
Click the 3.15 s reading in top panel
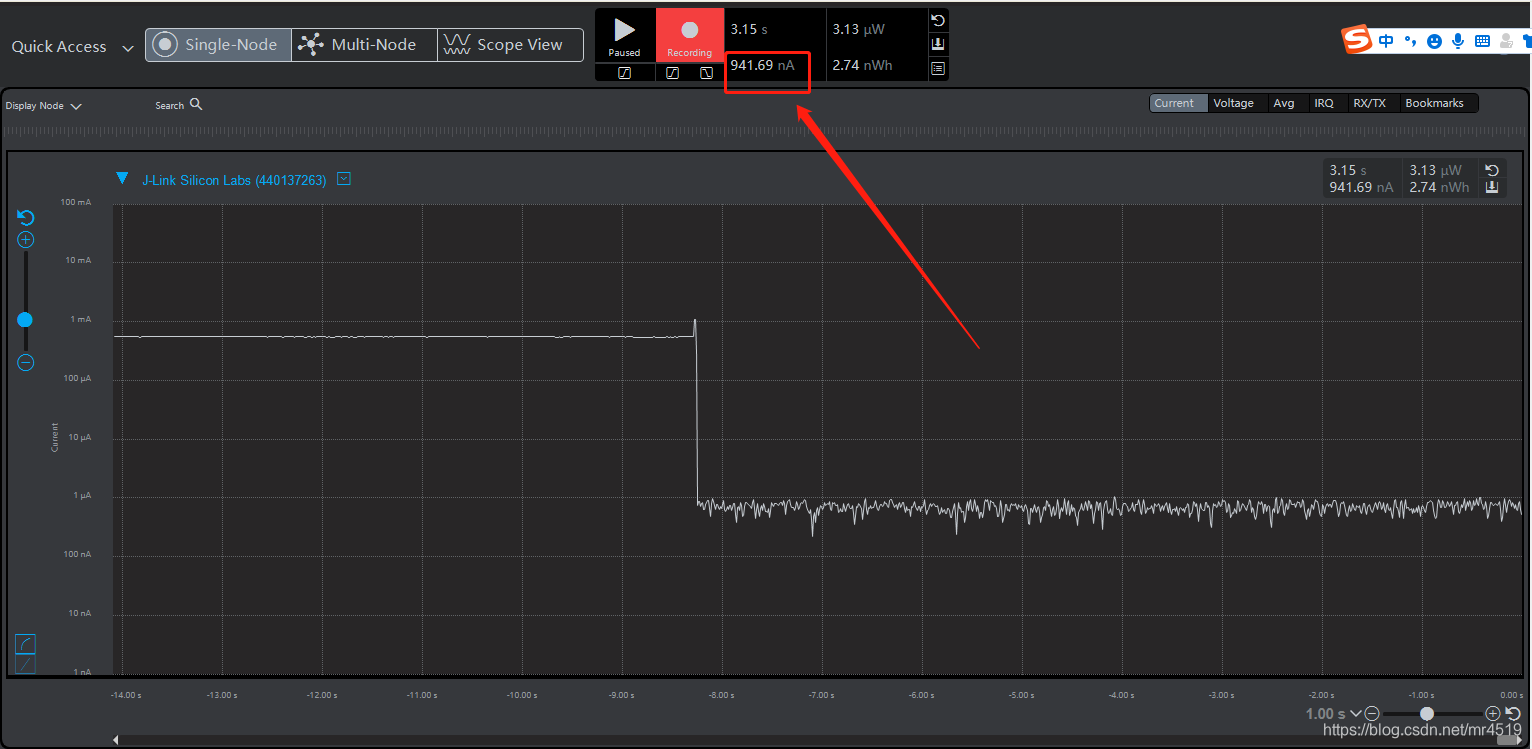coord(749,29)
